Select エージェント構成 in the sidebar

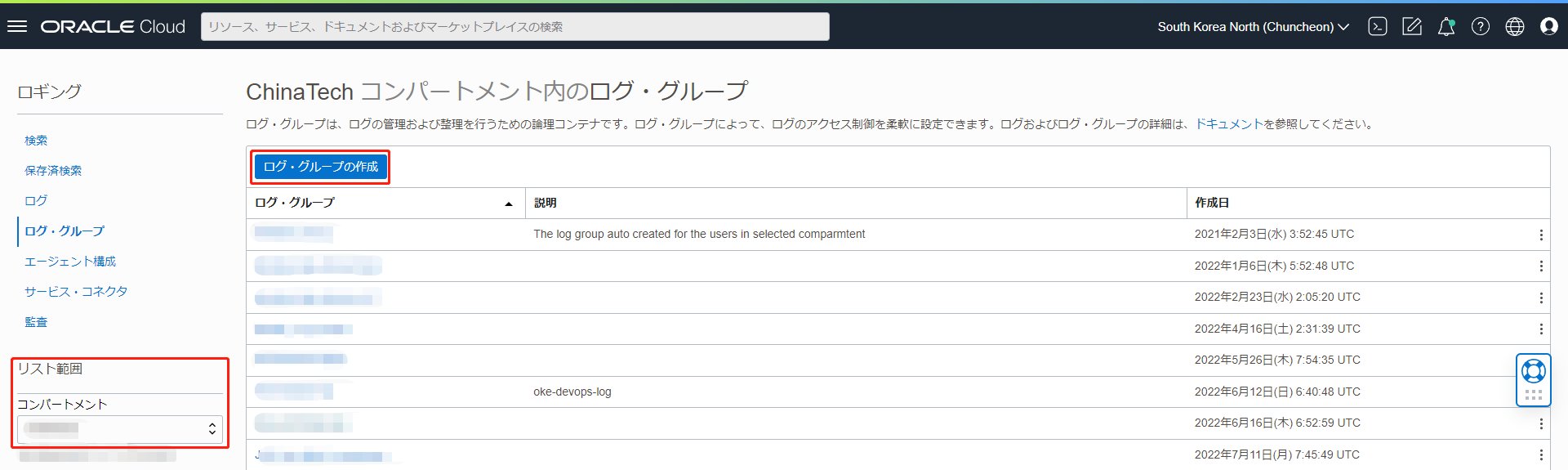70,262
